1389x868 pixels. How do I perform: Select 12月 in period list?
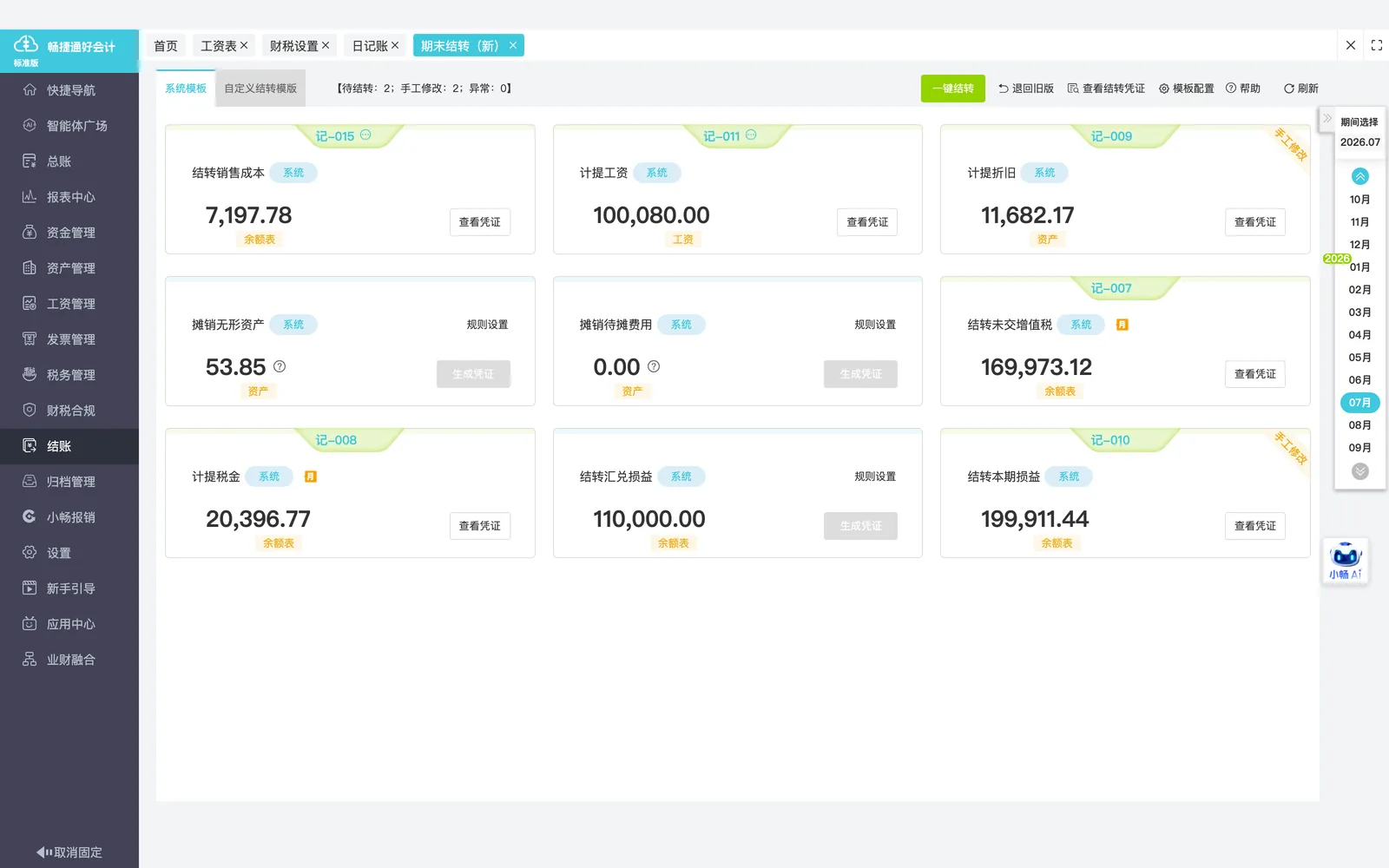(1359, 245)
